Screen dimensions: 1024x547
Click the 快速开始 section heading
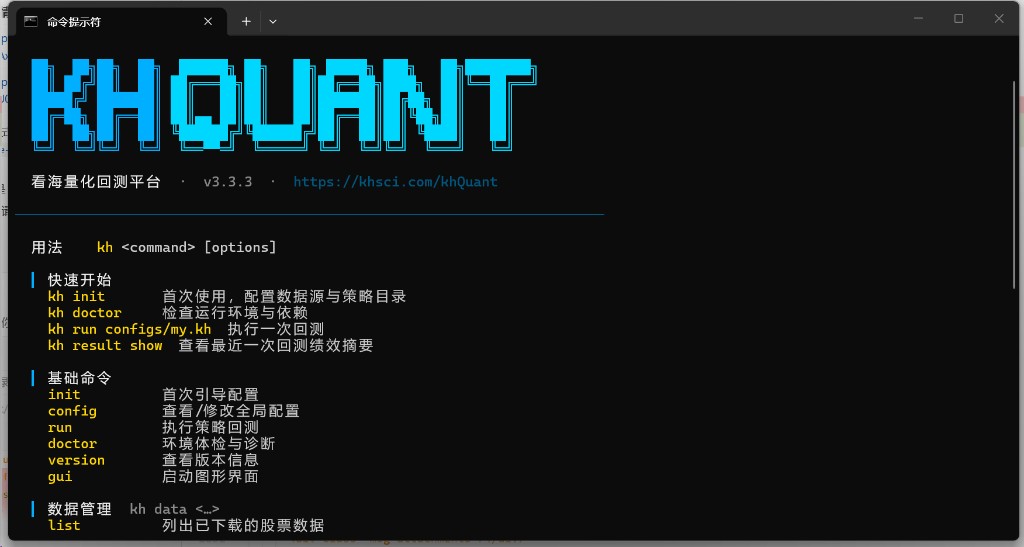[x=80, y=280]
